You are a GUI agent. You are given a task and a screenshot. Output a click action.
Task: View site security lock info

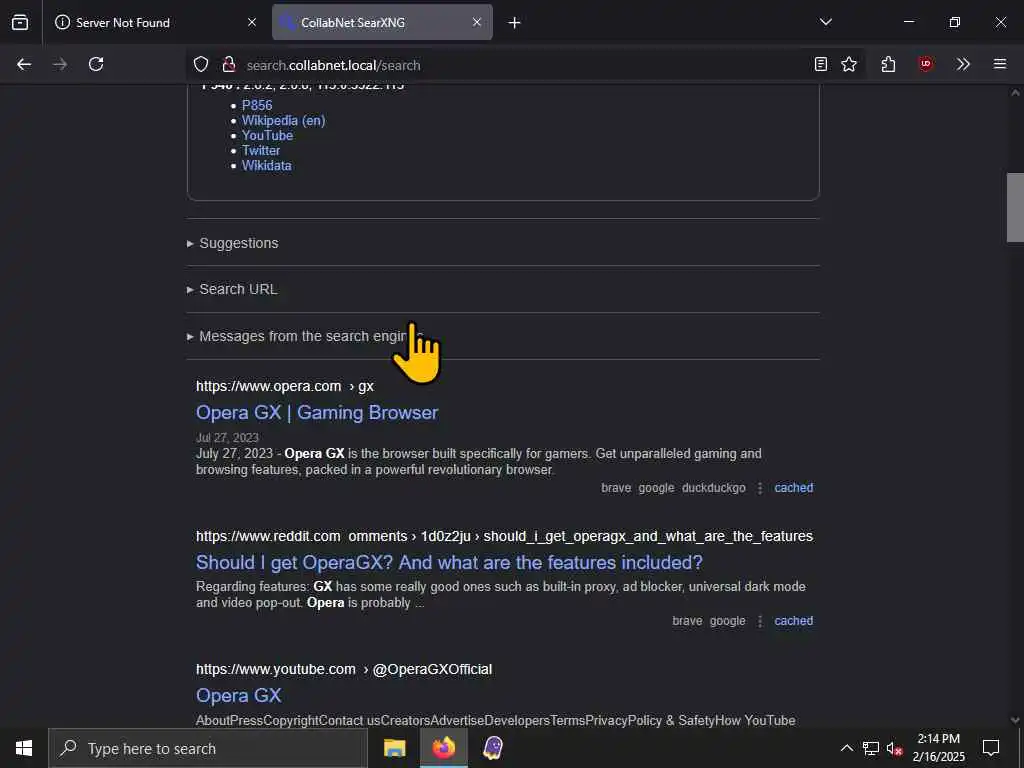point(229,65)
